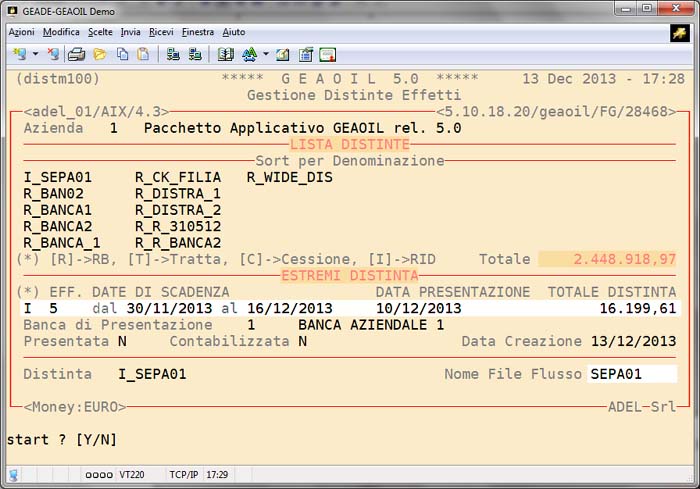Click the DATA PRESENTAZIONE value 10/12/2013

419,308
